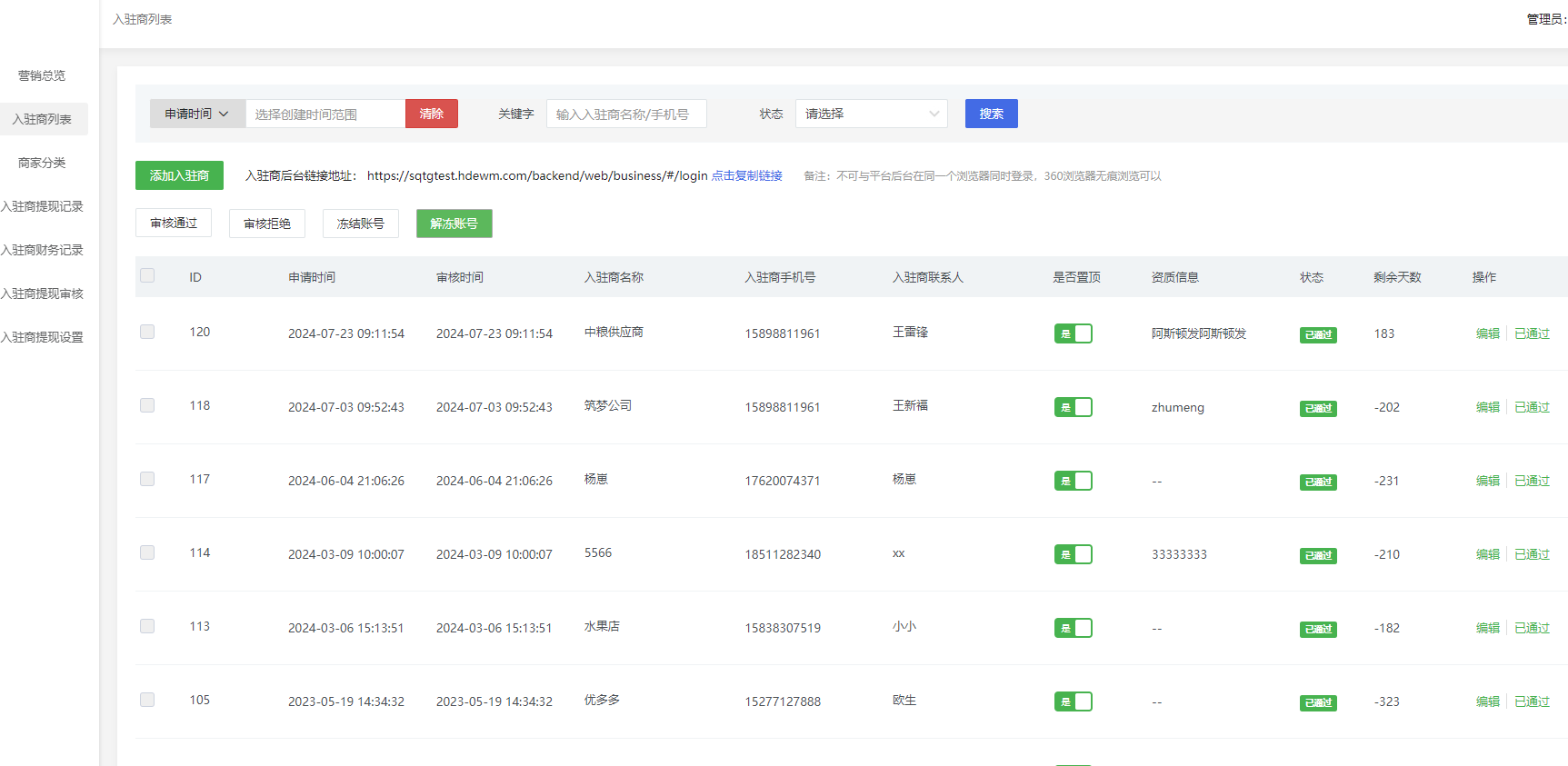The height and width of the screenshot is (766, 1568).
Task: Toggle 是否置顶 switch for 水果店
Action: pos(1073,628)
